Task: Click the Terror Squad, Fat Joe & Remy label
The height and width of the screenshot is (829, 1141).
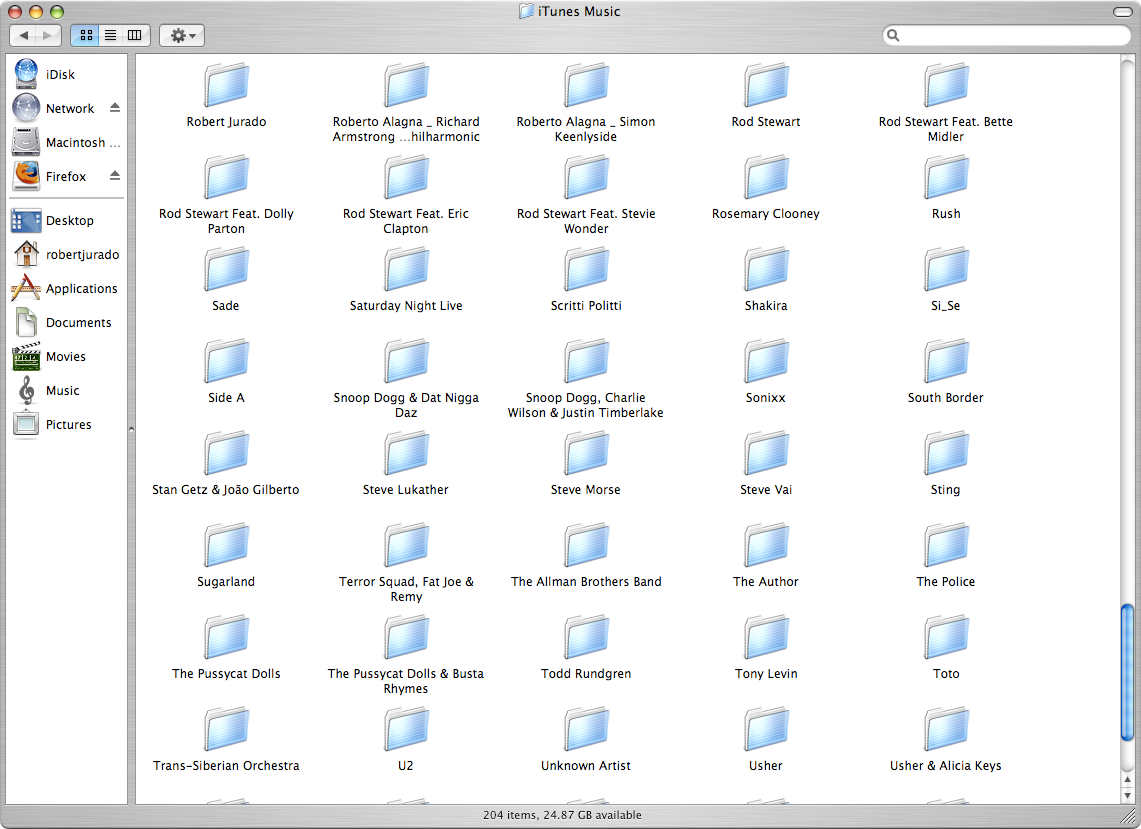Action: (x=406, y=589)
